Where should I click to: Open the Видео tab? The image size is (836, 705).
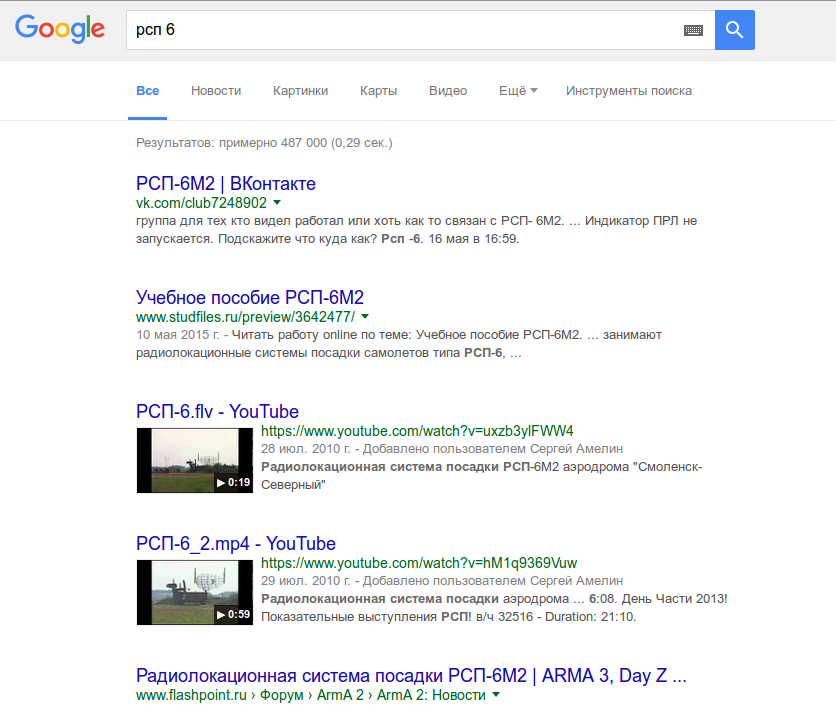(x=448, y=91)
